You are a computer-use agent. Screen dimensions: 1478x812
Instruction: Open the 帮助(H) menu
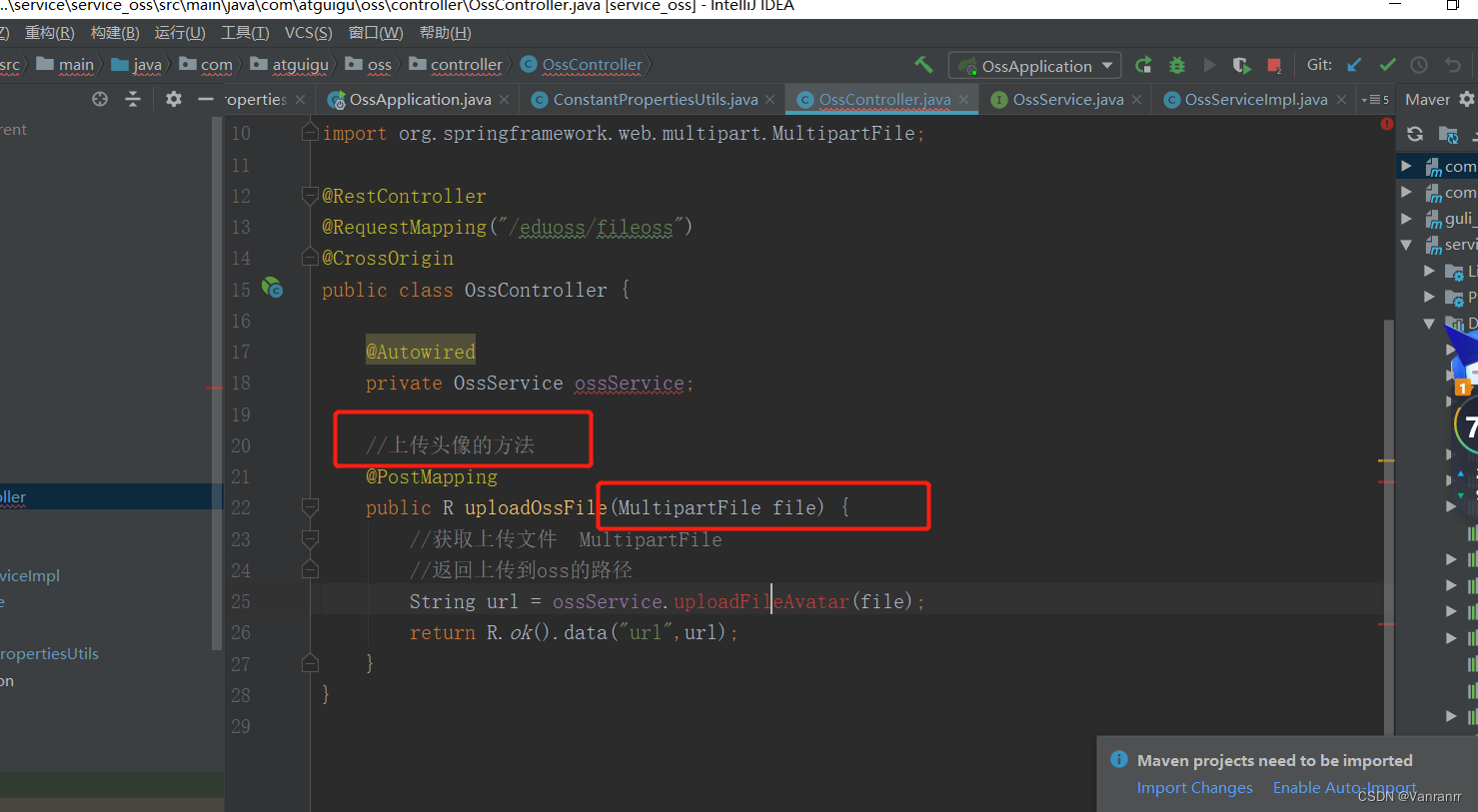point(445,33)
